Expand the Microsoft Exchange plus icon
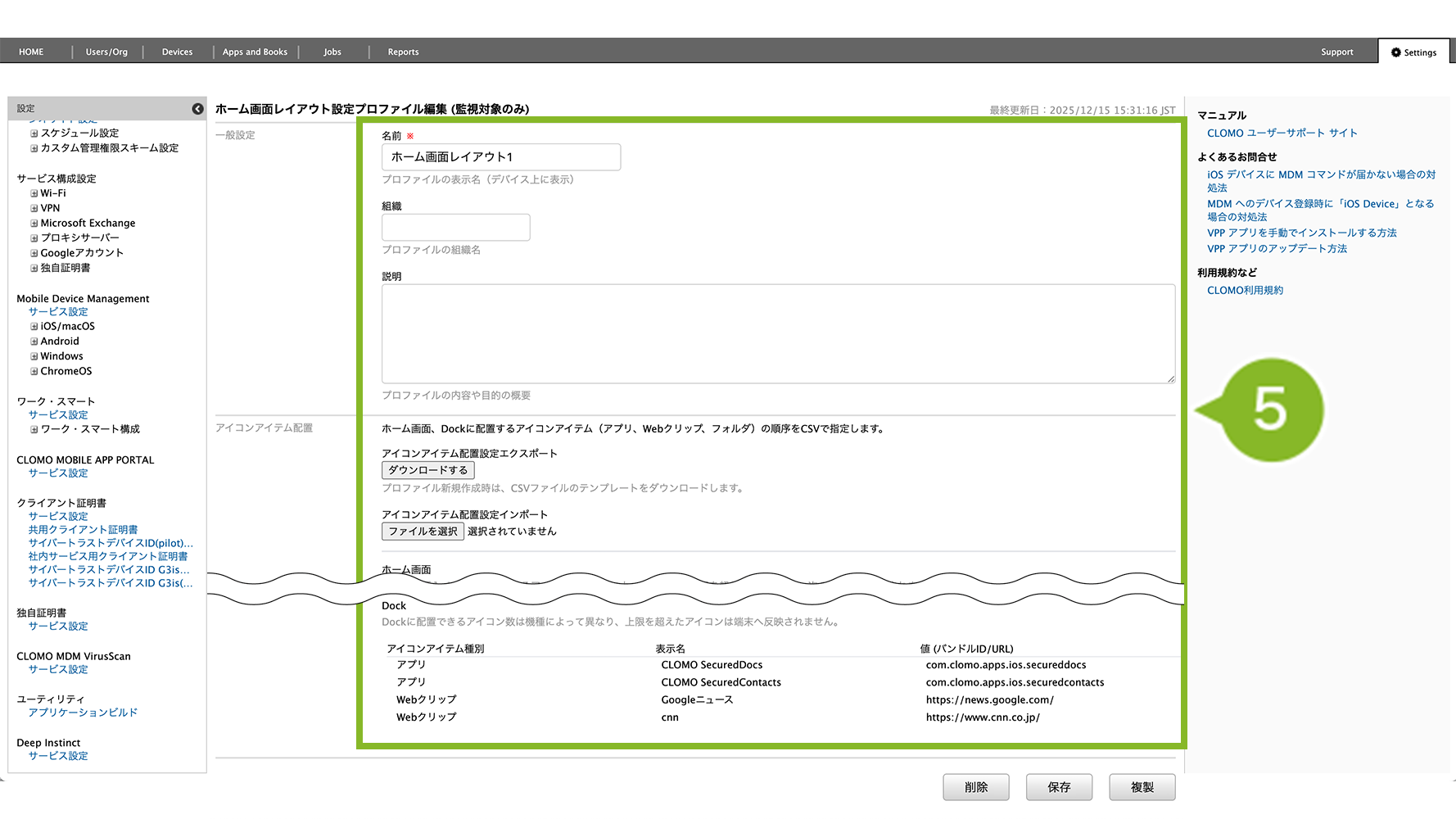 34,224
